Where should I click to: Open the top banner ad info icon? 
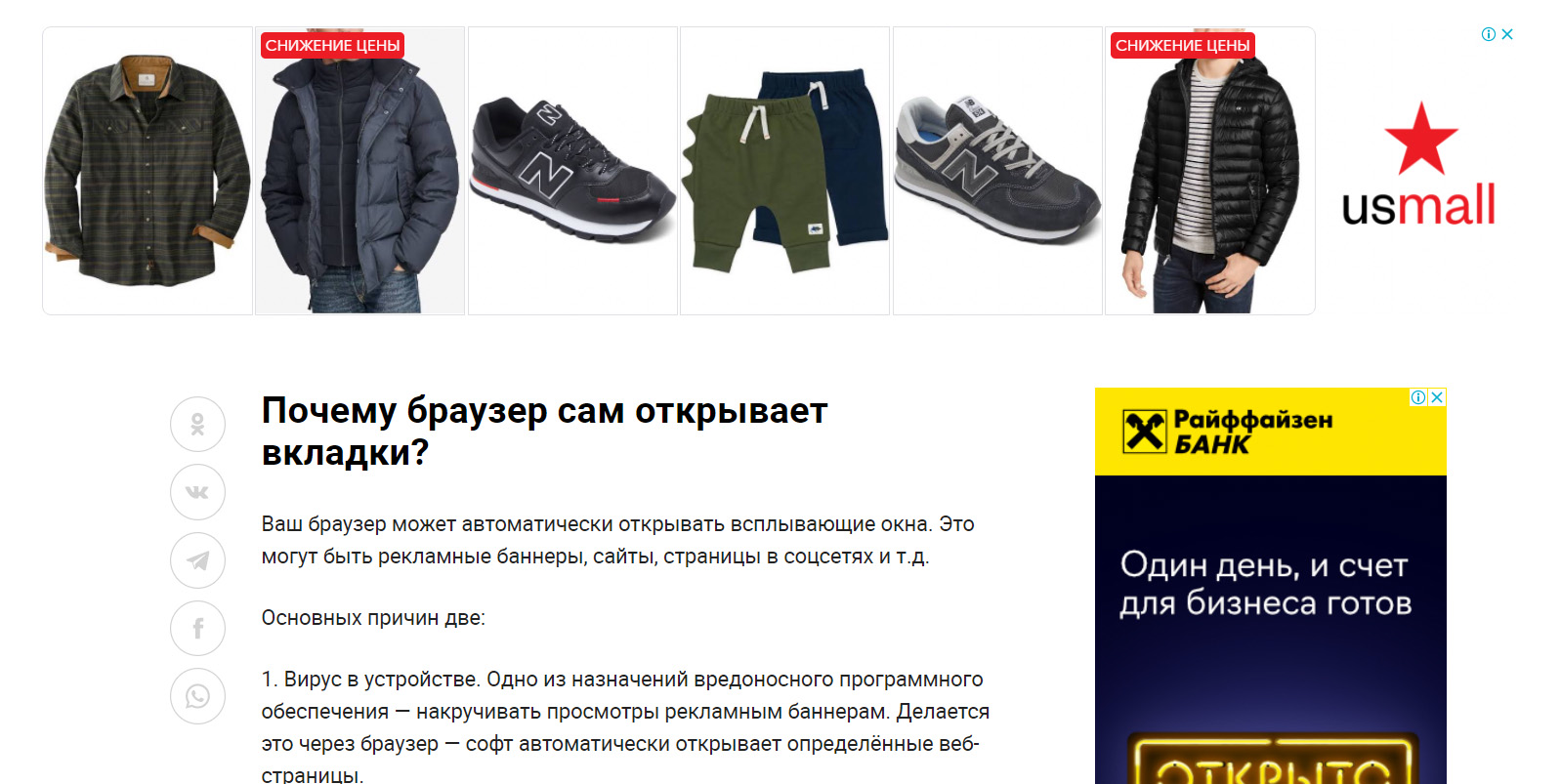(x=1489, y=34)
